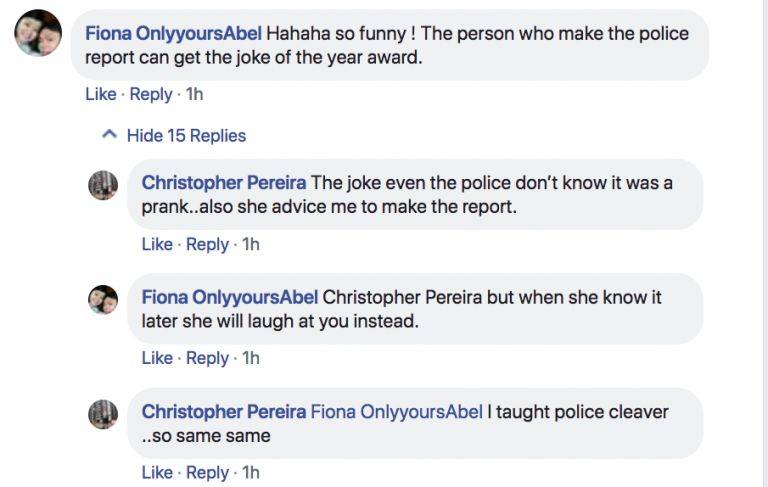This screenshot has height=487, width=768.
Task: Open Christopher Pereira's name on the 'prank' reply
Action: pos(224,183)
